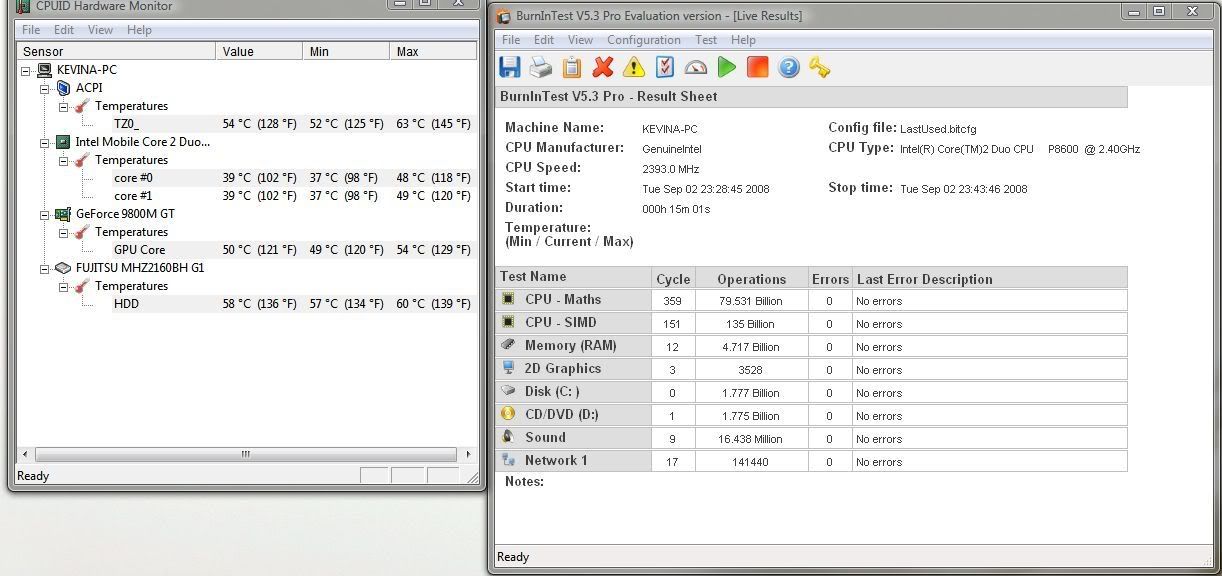Click the Test Name column header

point(573,277)
